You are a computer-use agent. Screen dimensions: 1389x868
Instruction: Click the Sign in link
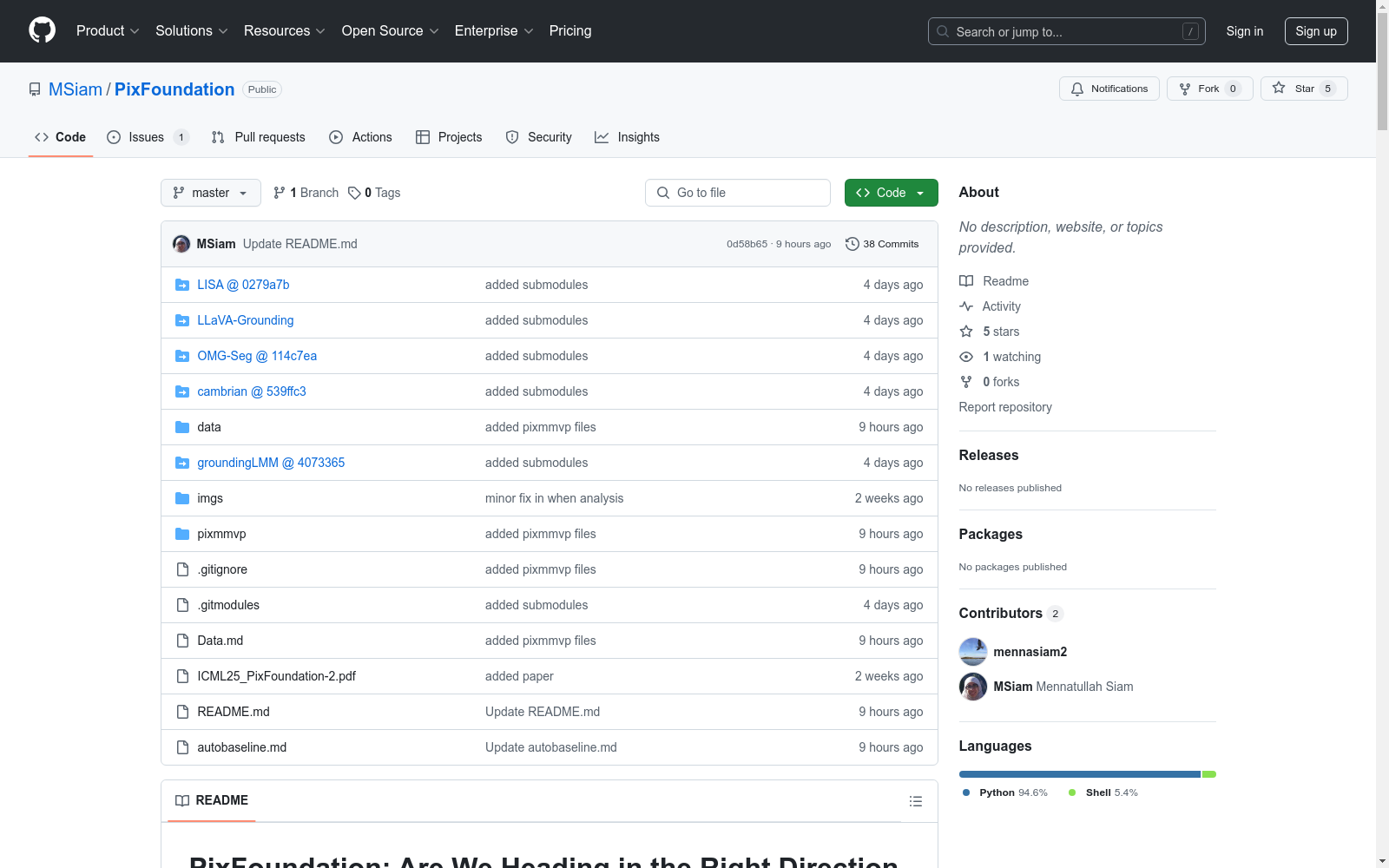[x=1245, y=31]
